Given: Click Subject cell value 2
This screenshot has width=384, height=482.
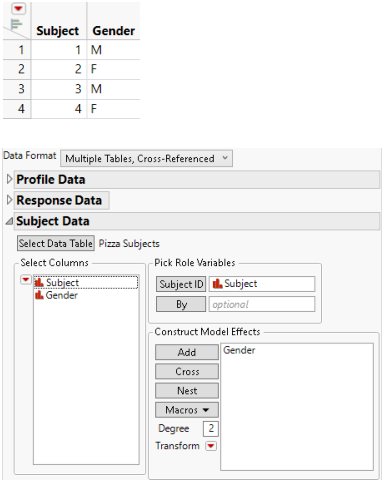Looking at the screenshot, I should pos(59,69).
